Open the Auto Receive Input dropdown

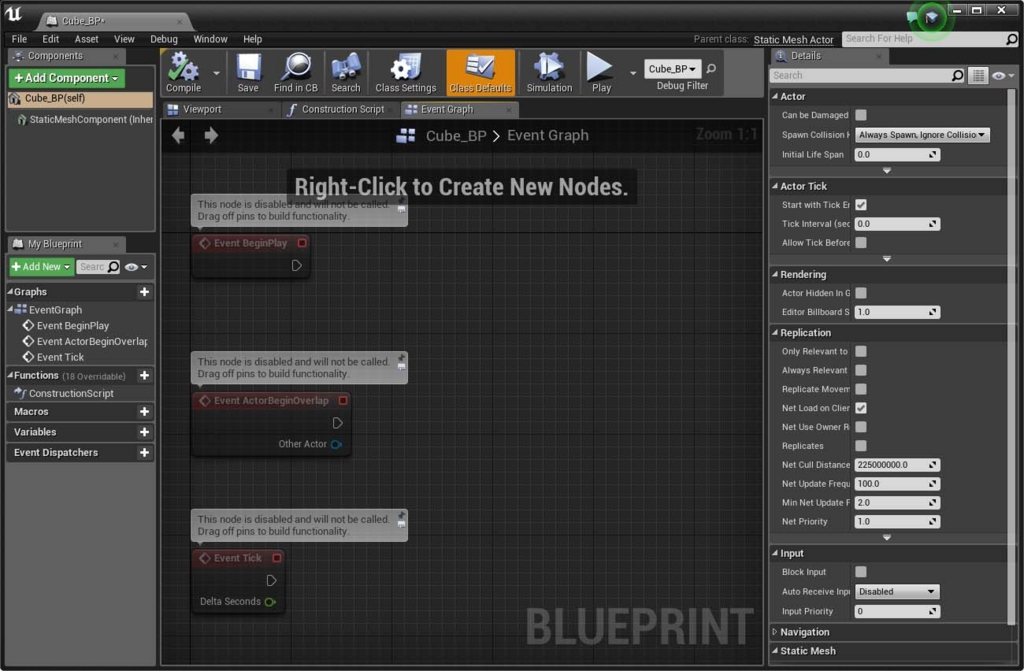897,592
